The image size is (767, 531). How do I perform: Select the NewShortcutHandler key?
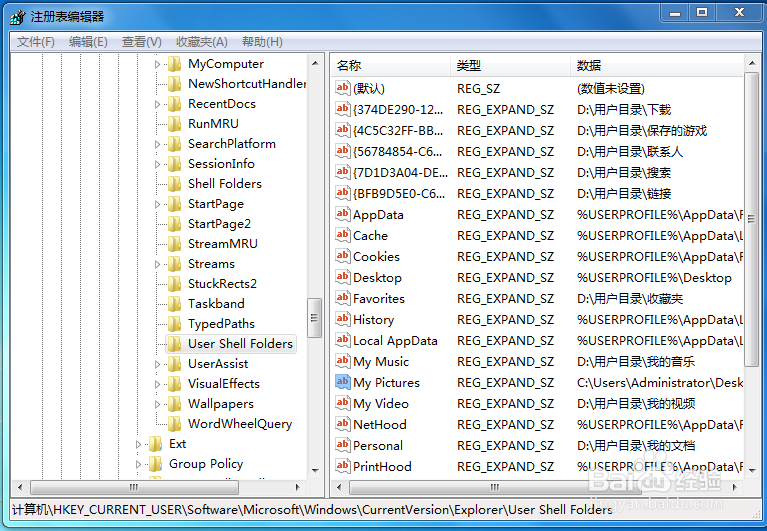point(247,84)
